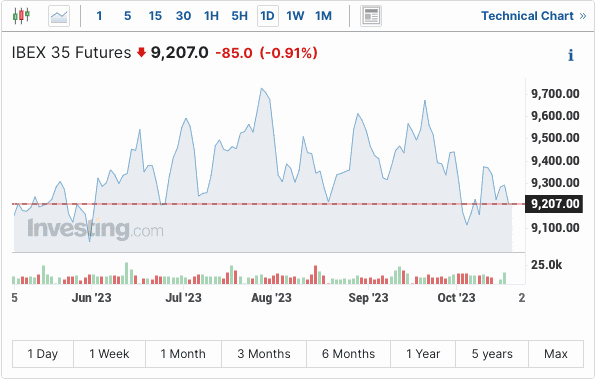The image size is (595, 379).
Task: Show the Max range
Action: click(556, 354)
